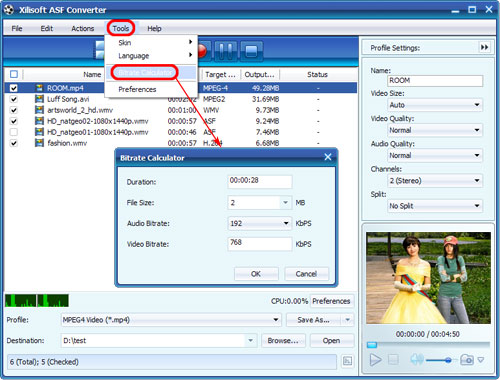The image size is (500, 380).
Task: Click the file icon for ROOM.mp4
Action: (39, 88)
